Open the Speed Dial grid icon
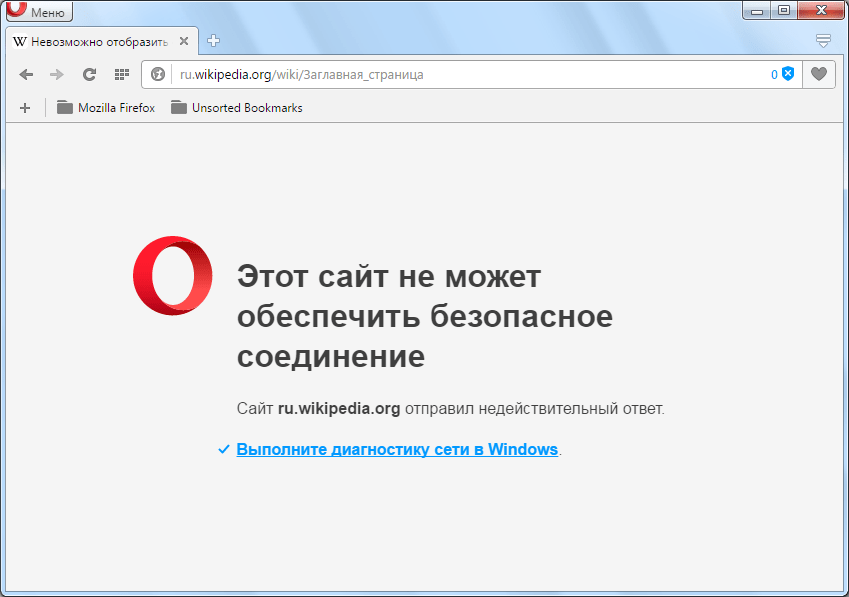Screen dimensions: 849x597 (121, 74)
